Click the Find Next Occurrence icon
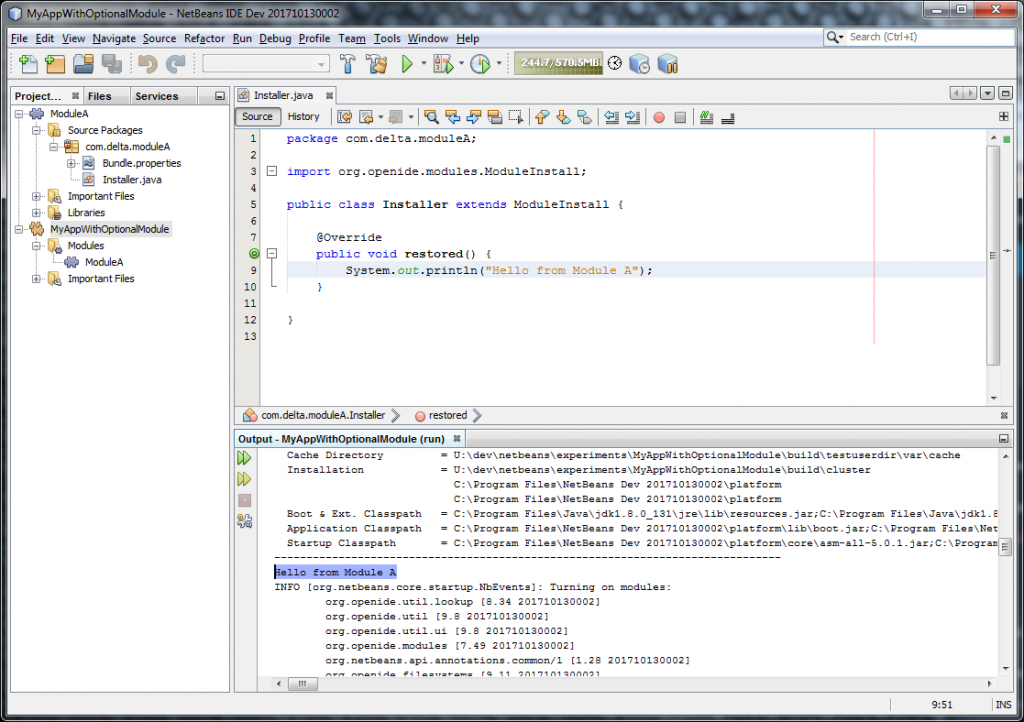This screenshot has width=1024, height=722. tap(473, 118)
